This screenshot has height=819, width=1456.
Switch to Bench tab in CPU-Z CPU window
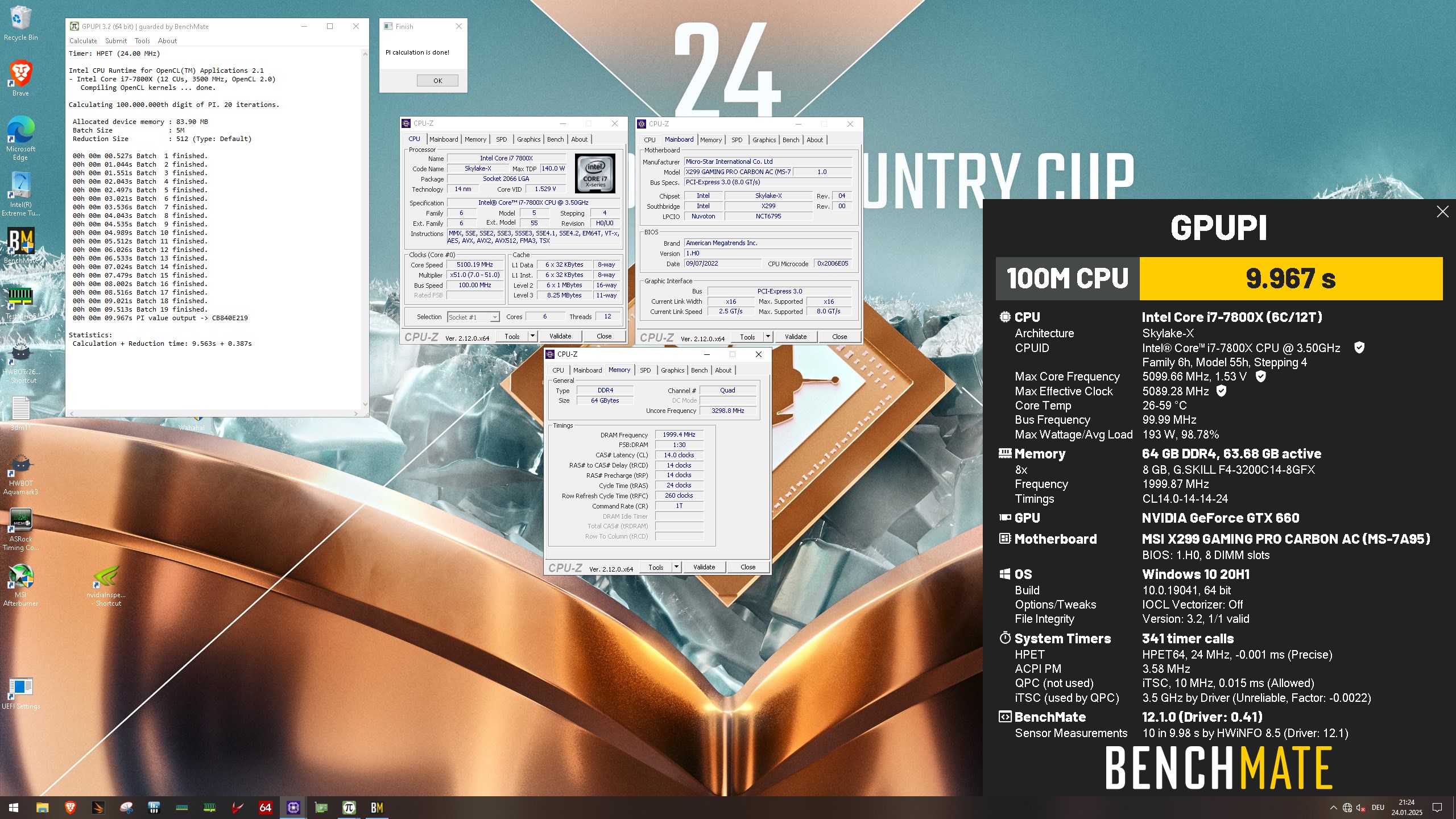555,139
